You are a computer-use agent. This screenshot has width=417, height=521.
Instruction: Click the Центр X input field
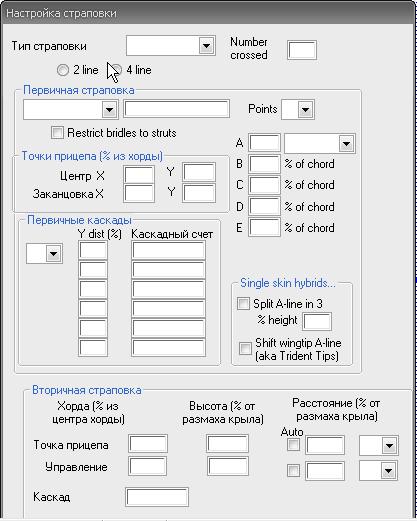pyautogui.click(x=139, y=174)
